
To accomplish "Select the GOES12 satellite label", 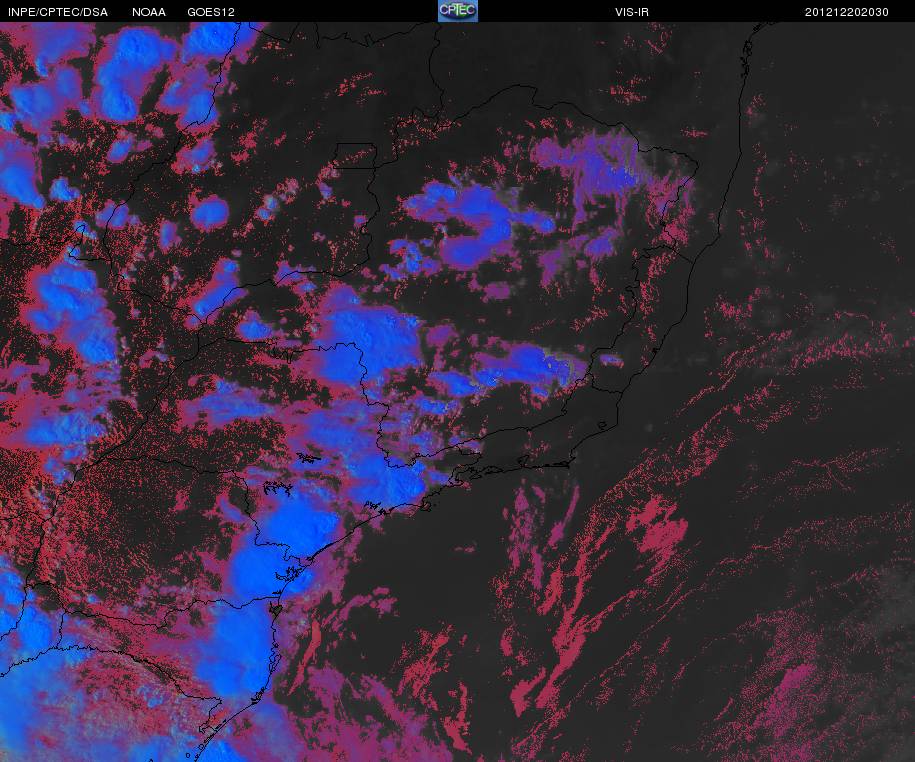I will point(211,12).
